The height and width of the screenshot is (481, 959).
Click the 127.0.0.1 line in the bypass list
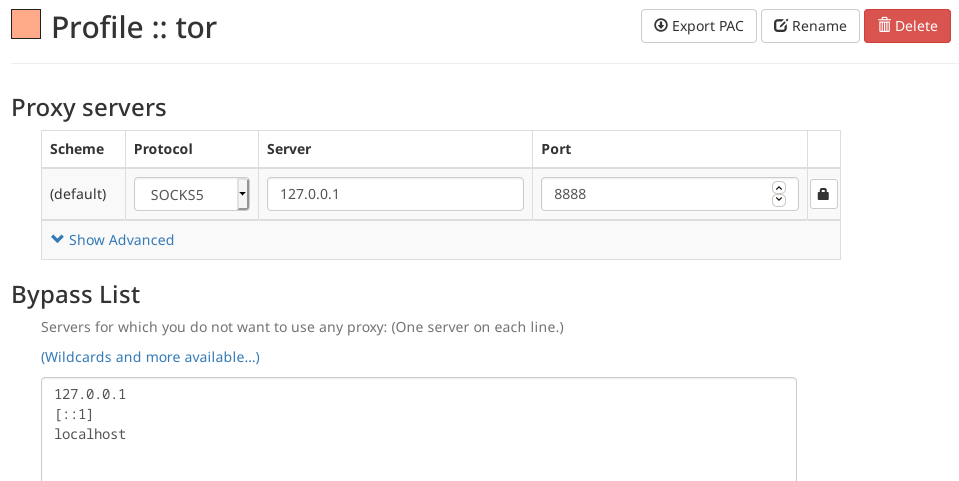[90, 394]
